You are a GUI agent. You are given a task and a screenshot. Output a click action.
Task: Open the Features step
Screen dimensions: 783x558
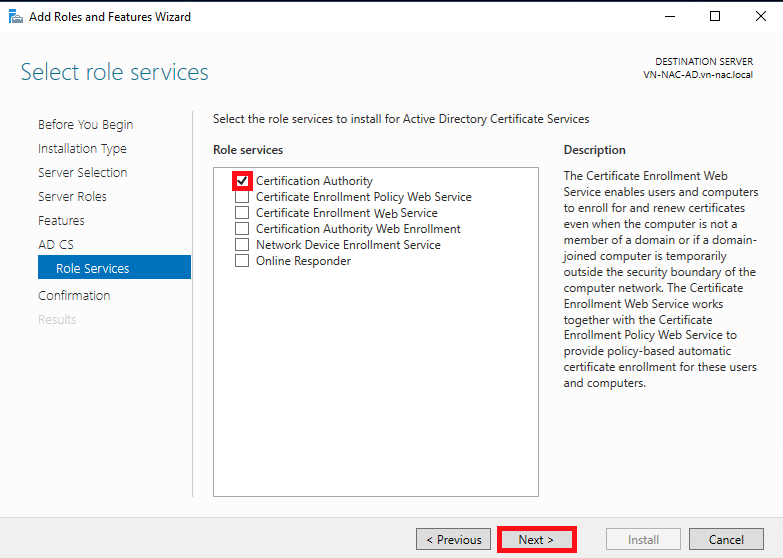coord(61,221)
